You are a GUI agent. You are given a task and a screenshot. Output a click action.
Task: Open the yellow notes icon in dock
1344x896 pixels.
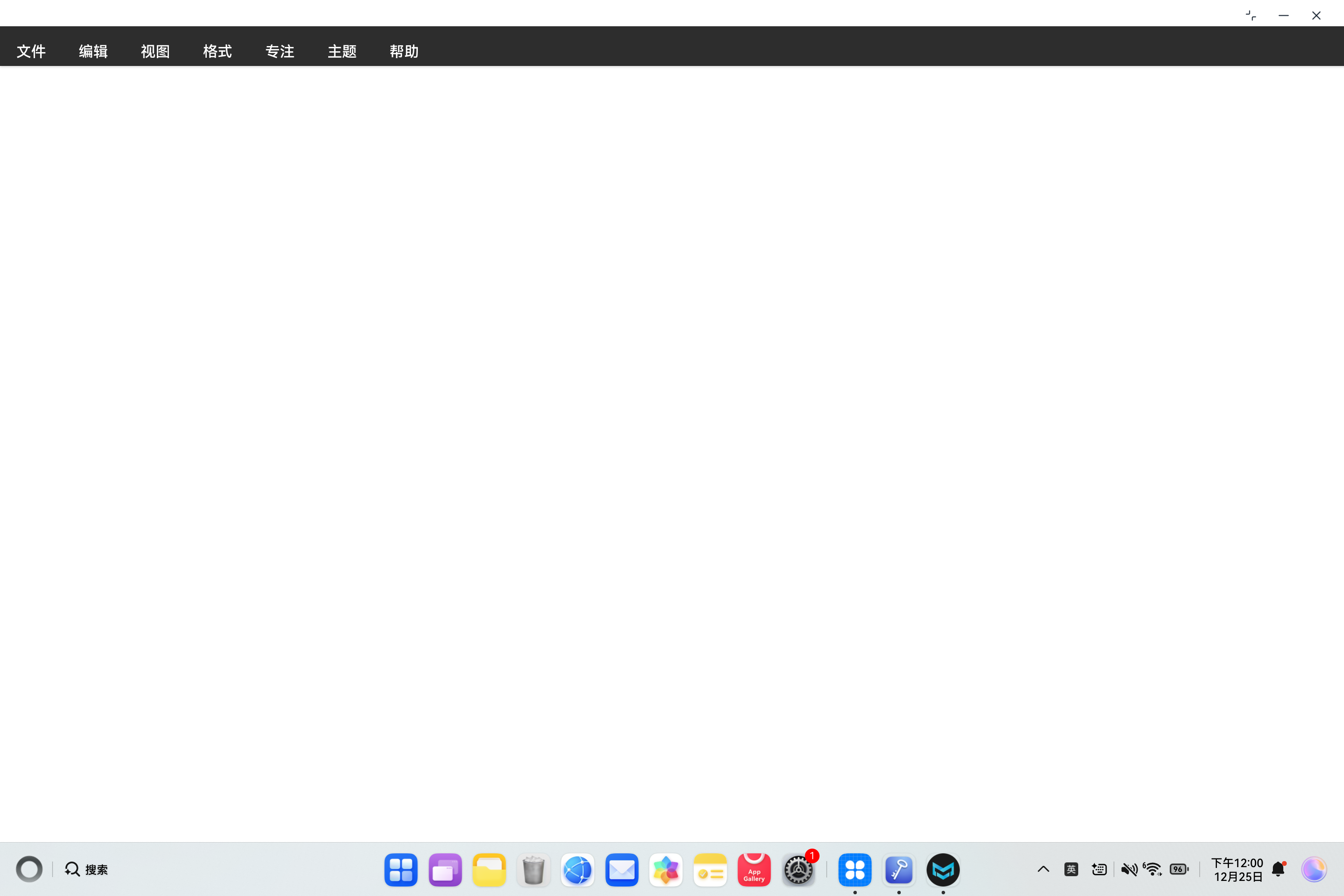click(710, 870)
